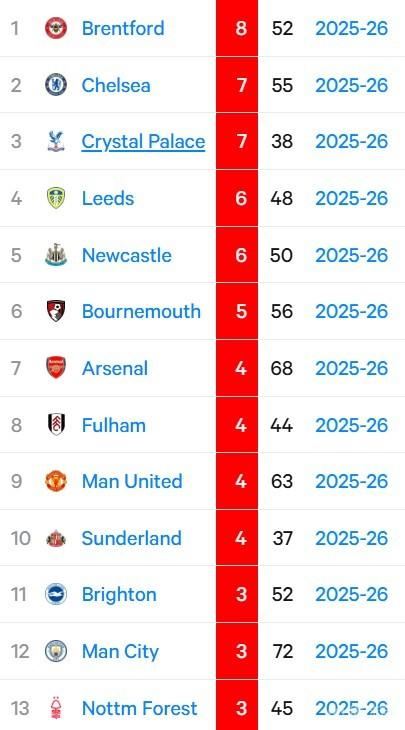Open the Sunderland team link
This screenshot has height=730, width=405.
pyautogui.click(x=131, y=538)
